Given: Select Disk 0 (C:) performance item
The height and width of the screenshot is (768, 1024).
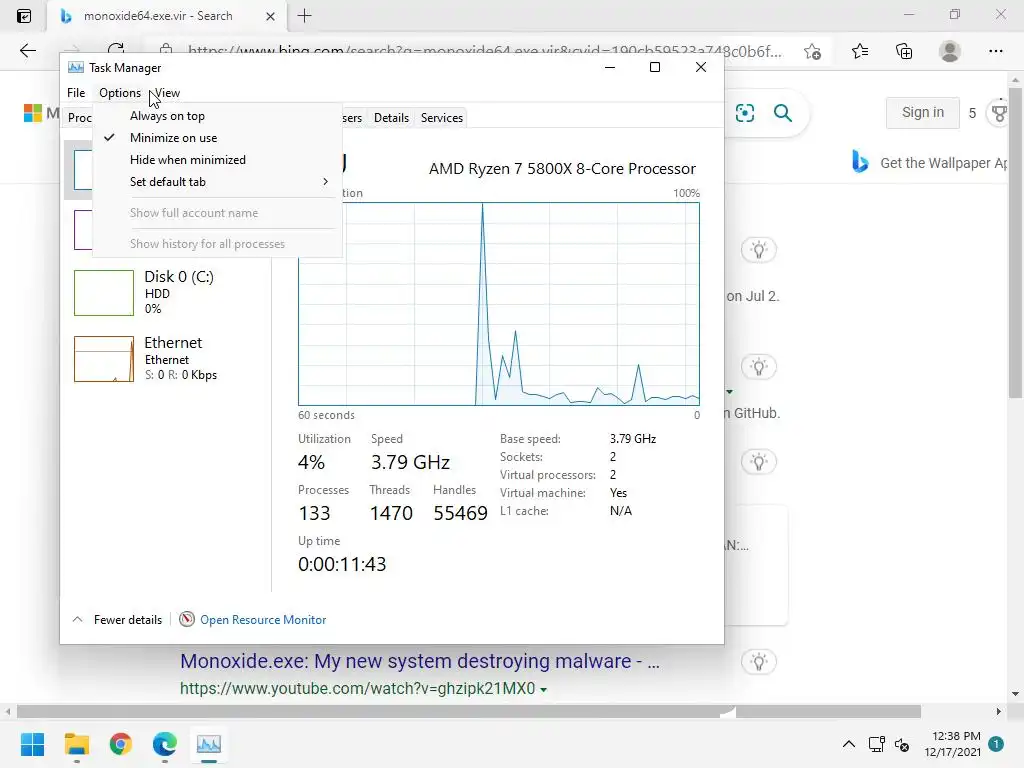Looking at the screenshot, I should pyautogui.click(x=165, y=293).
